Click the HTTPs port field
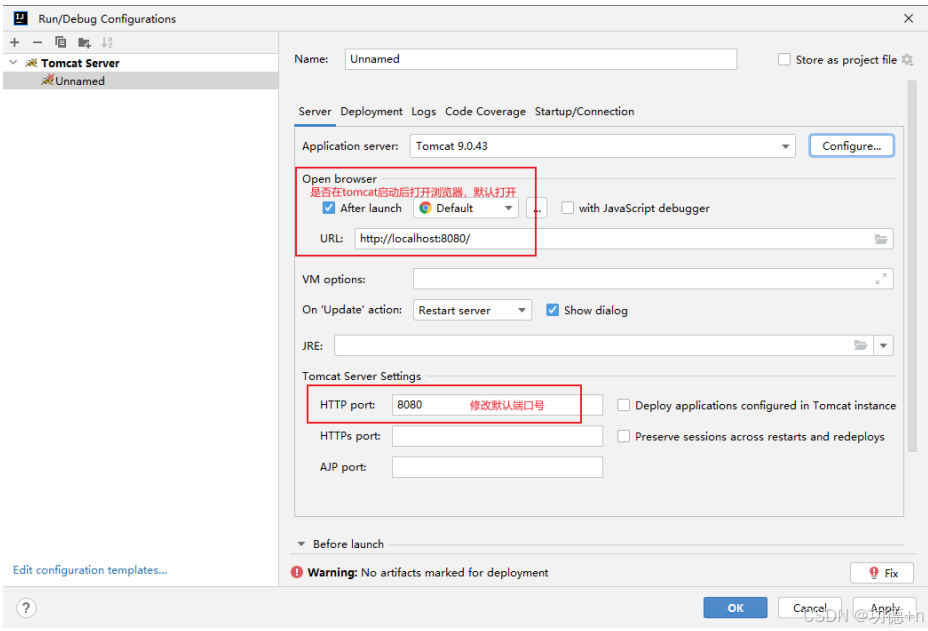Viewport: 928px width, 631px height. pos(497,436)
